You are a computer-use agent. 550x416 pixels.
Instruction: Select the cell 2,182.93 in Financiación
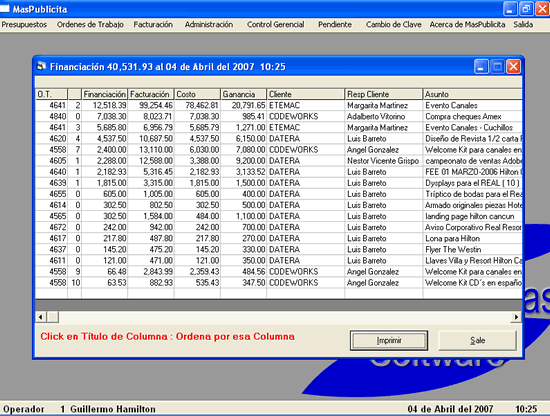tap(105, 172)
